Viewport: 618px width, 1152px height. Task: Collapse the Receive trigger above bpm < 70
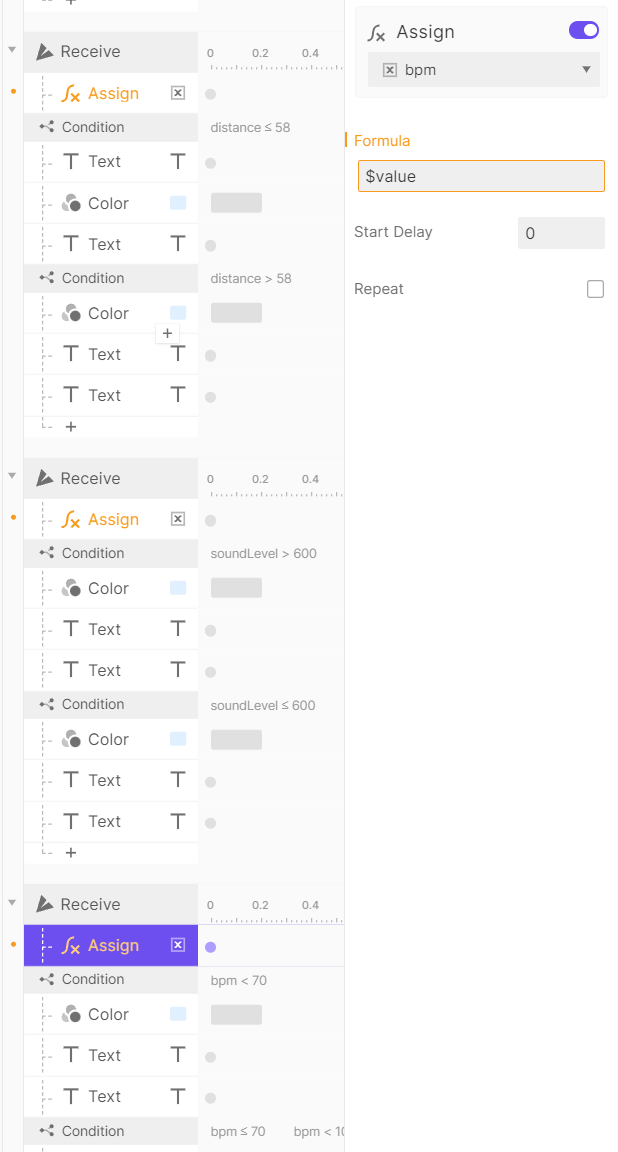coord(12,902)
